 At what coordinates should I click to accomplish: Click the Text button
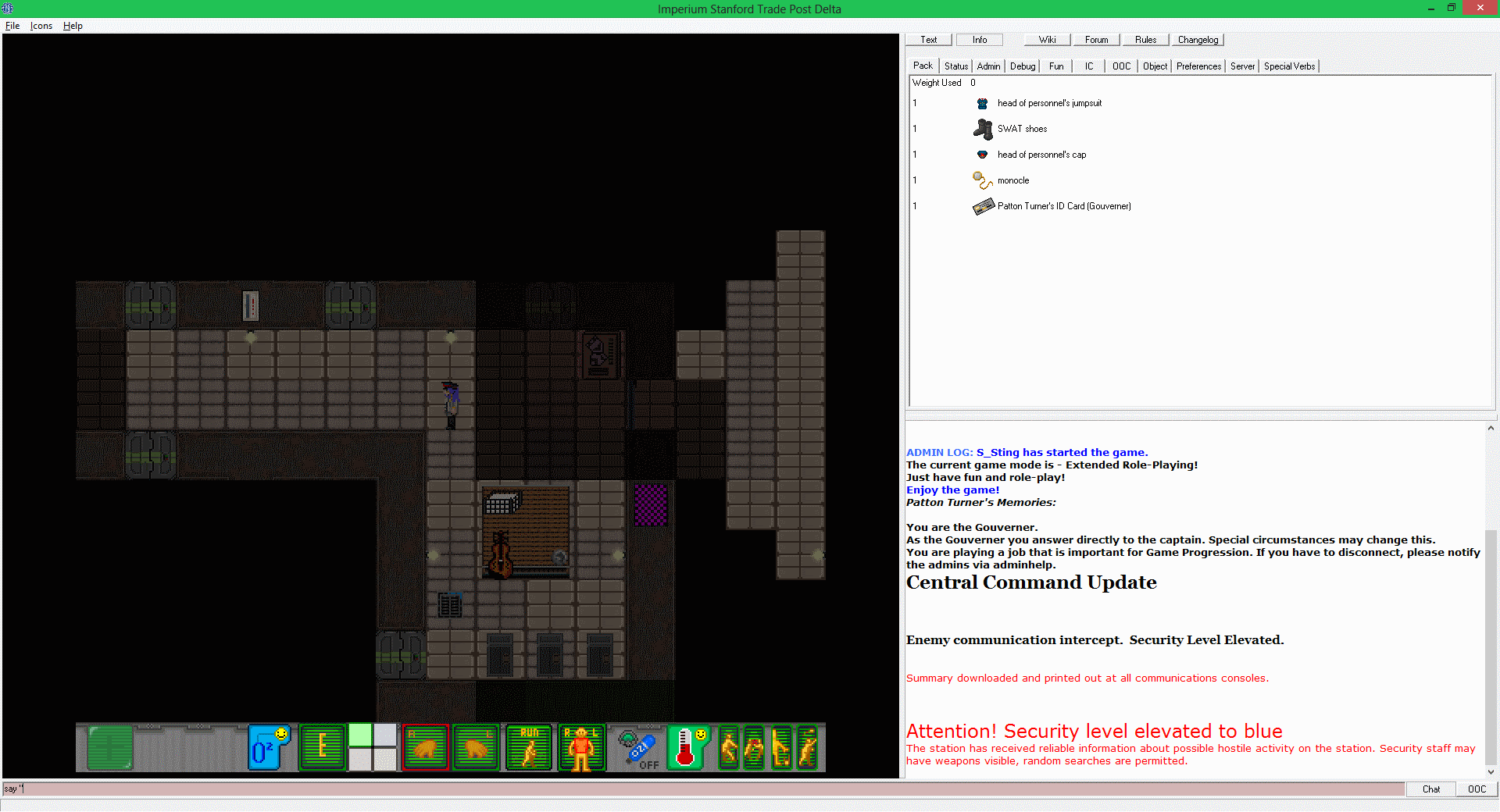(x=929, y=40)
